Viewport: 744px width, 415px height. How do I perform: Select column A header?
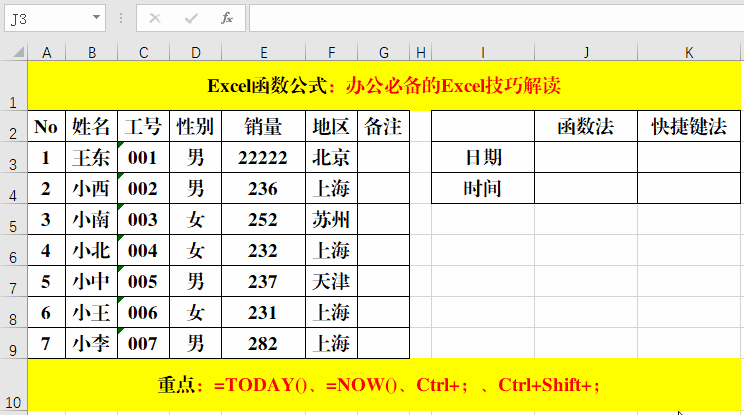(x=46, y=52)
